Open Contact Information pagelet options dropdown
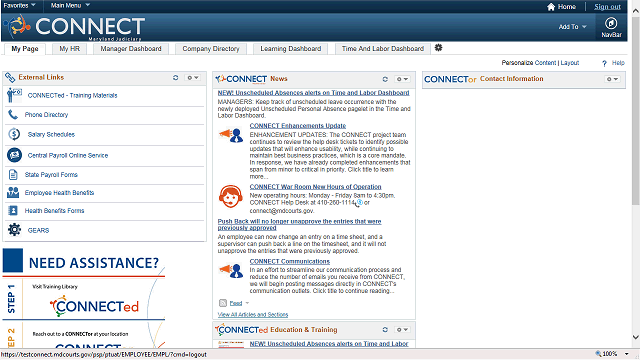 coord(612,79)
